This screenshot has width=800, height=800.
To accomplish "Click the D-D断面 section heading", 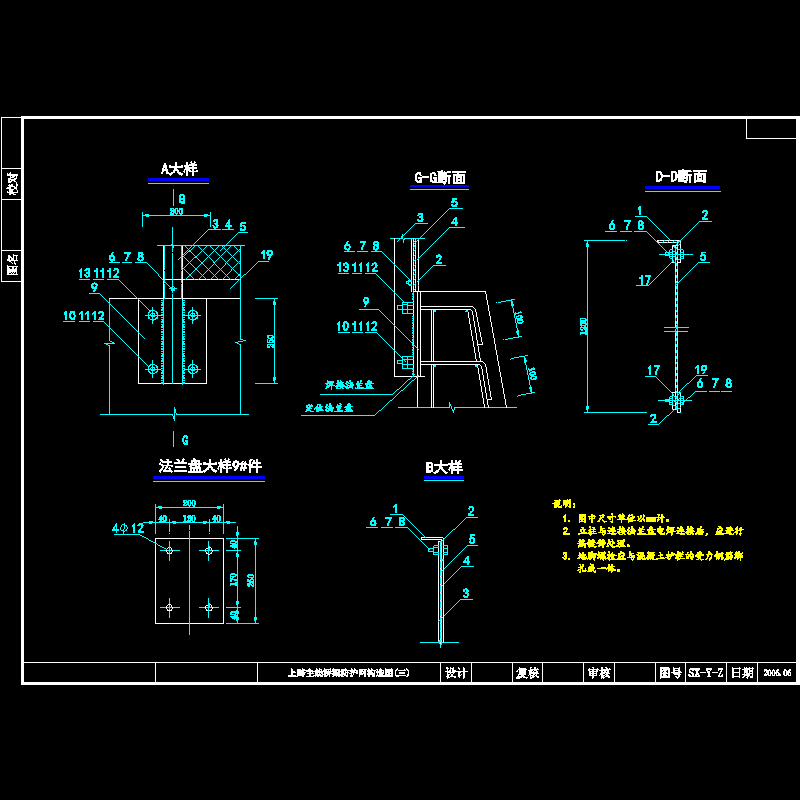I will pyautogui.click(x=681, y=176).
